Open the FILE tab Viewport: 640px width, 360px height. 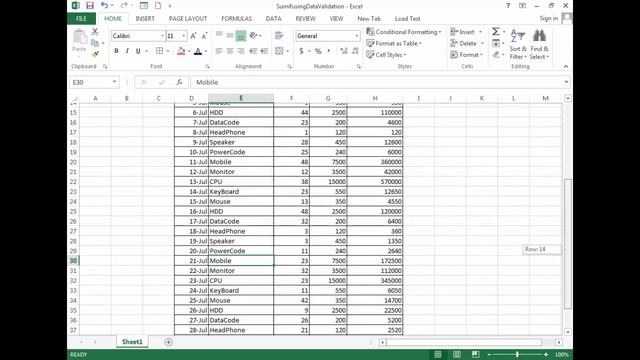81,18
